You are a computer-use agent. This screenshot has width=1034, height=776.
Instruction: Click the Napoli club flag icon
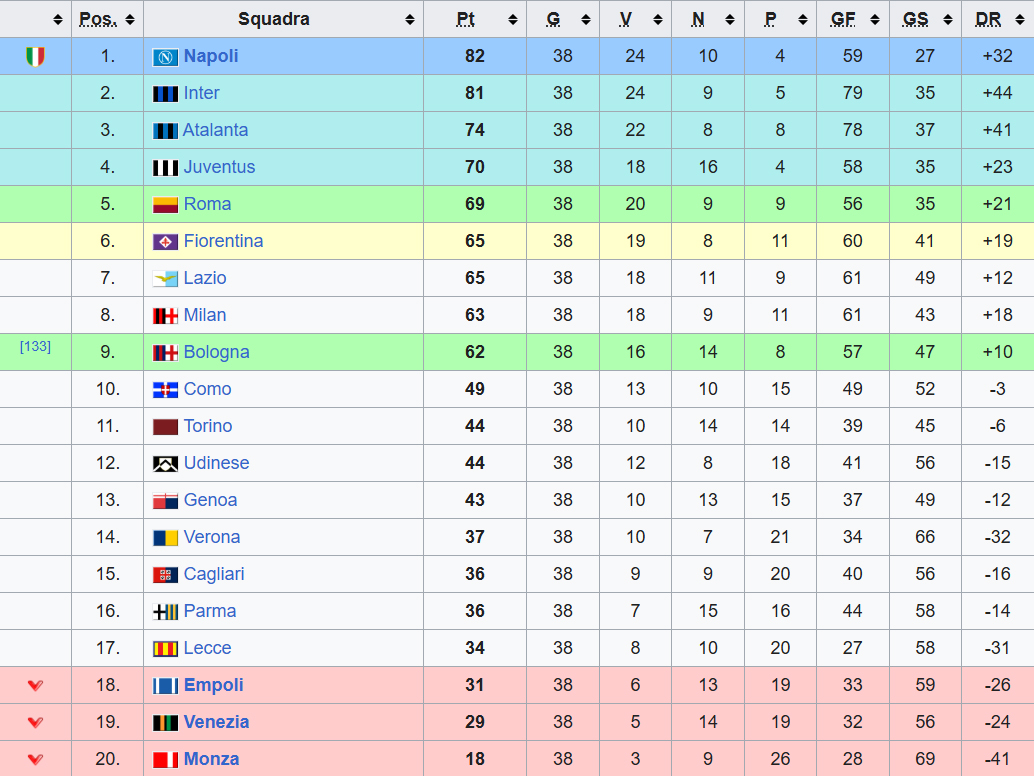coord(165,57)
